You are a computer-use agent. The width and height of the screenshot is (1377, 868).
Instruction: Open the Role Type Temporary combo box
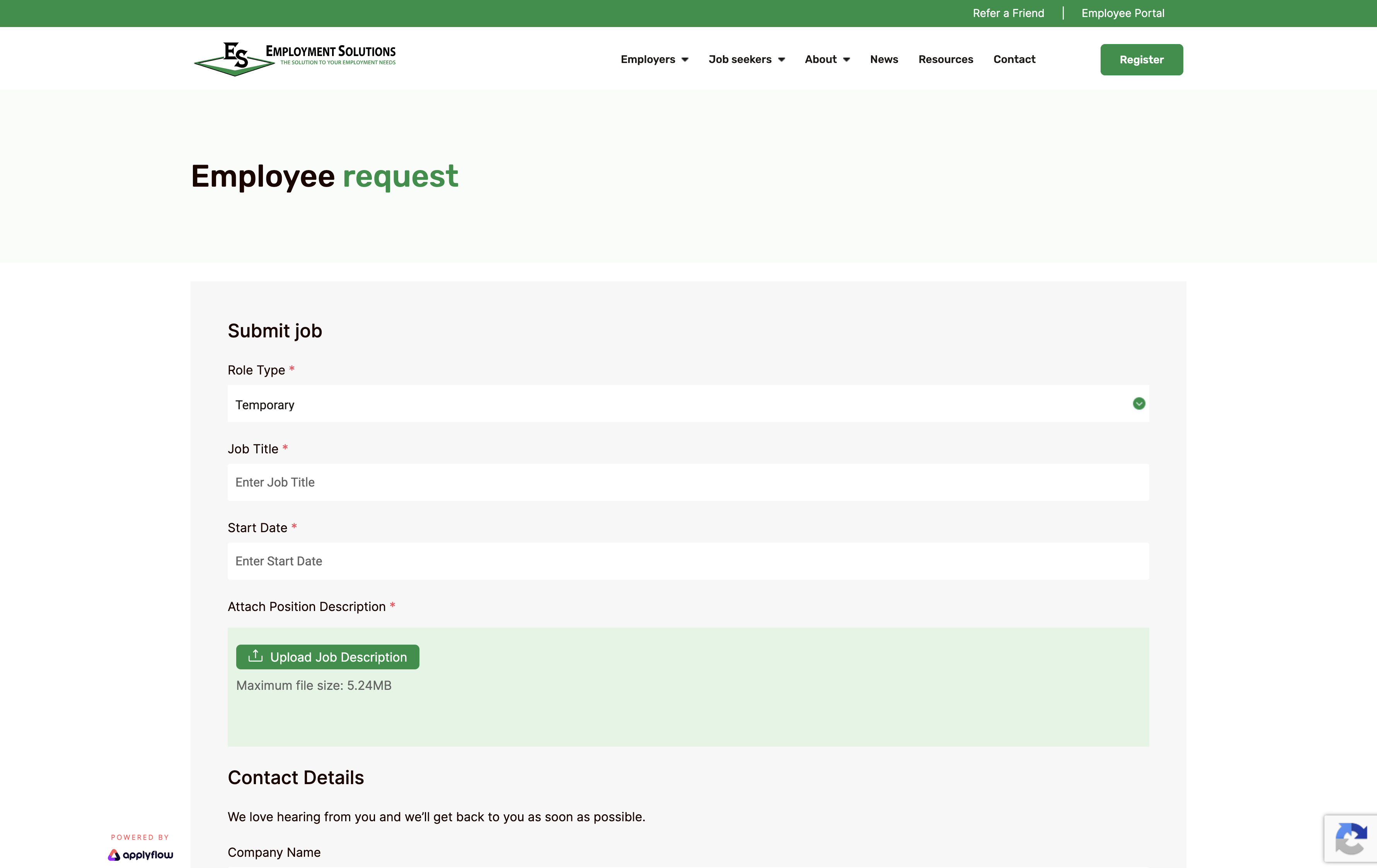[688, 404]
